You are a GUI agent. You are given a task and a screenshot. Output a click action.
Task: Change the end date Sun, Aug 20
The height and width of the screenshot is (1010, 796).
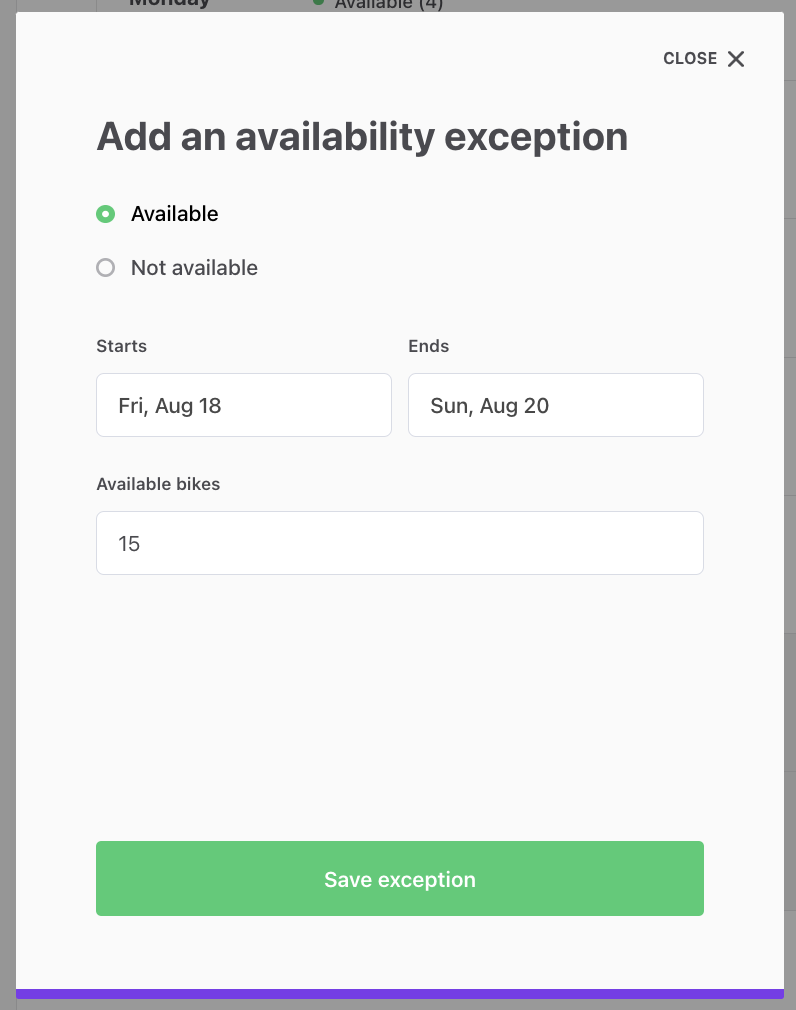tap(555, 405)
